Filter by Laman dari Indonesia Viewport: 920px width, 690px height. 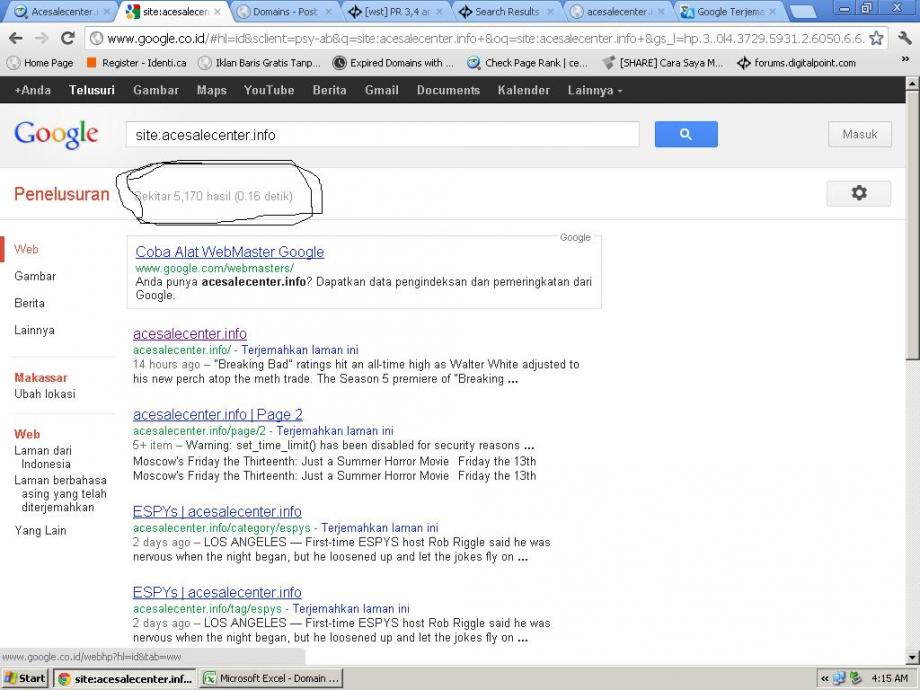pos(43,457)
